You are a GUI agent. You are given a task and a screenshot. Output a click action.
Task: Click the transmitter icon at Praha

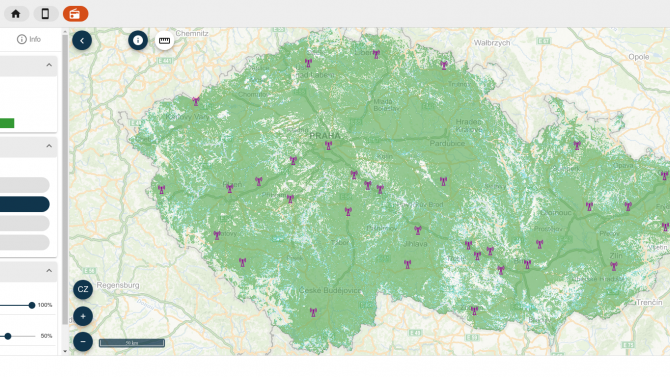(328, 145)
